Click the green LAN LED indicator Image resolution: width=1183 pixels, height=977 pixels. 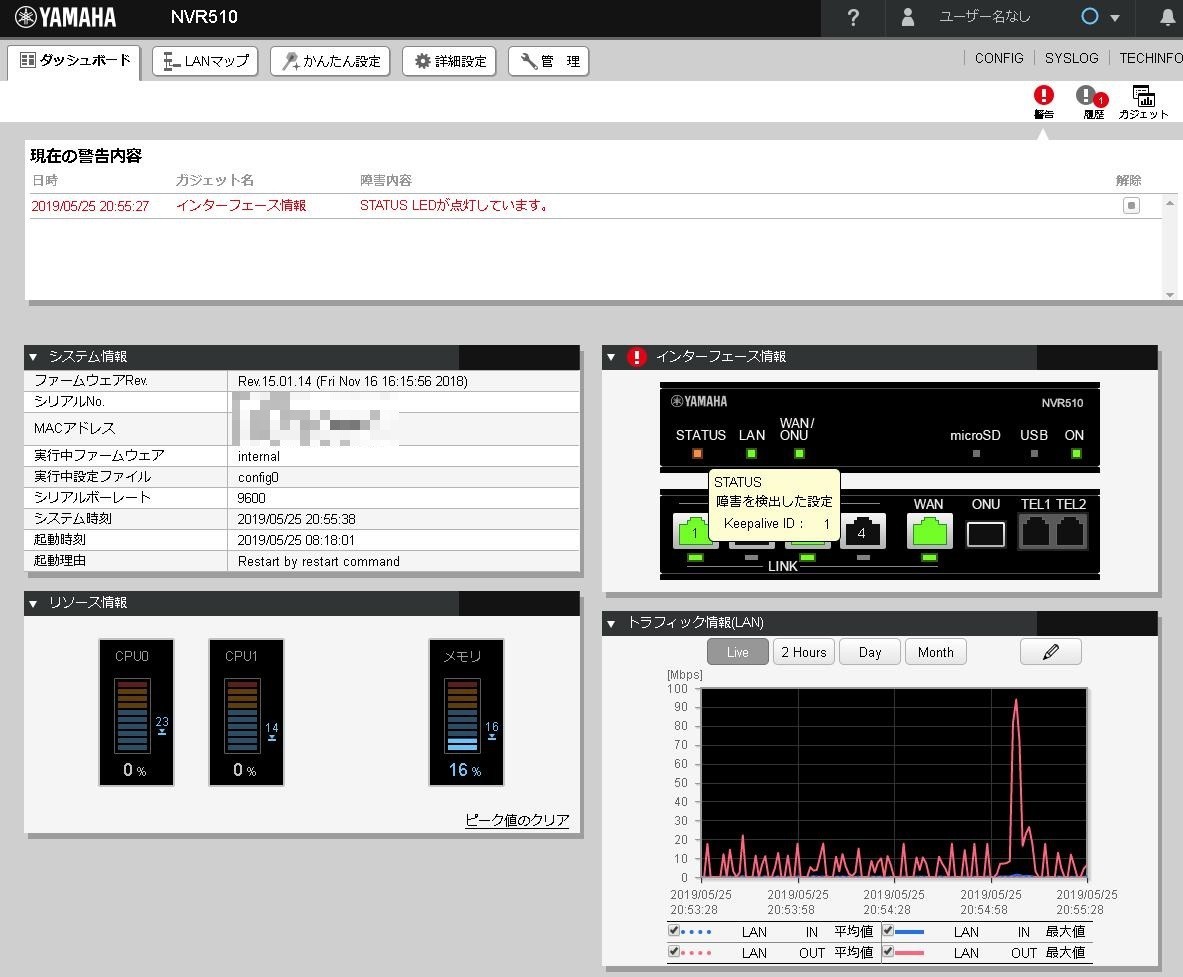tap(751, 453)
